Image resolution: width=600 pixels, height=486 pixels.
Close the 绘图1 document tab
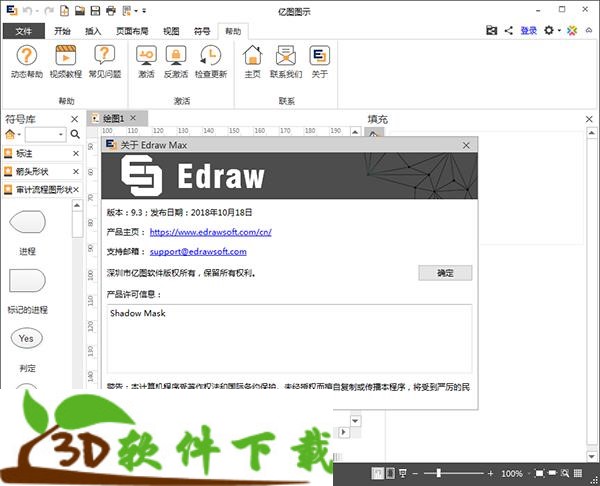coord(133,118)
